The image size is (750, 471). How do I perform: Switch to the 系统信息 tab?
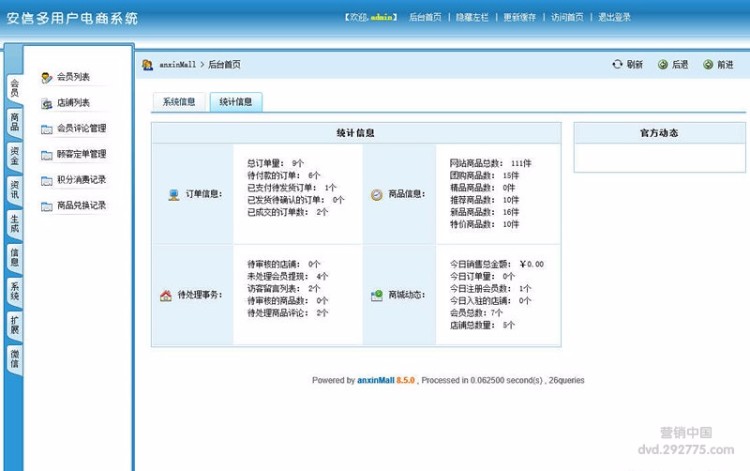(179, 102)
